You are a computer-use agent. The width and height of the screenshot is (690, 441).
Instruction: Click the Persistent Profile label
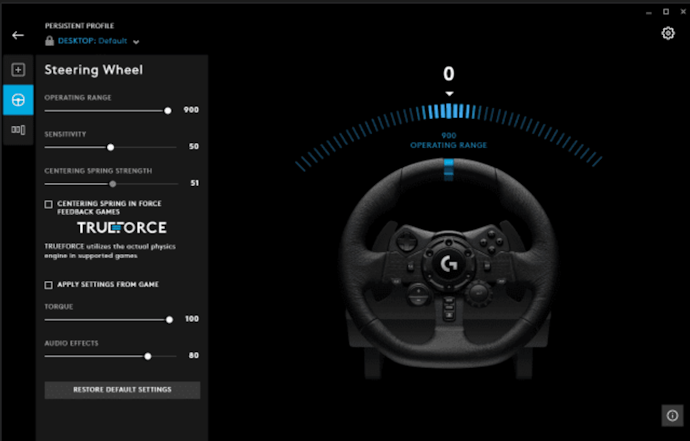coord(79,26)
